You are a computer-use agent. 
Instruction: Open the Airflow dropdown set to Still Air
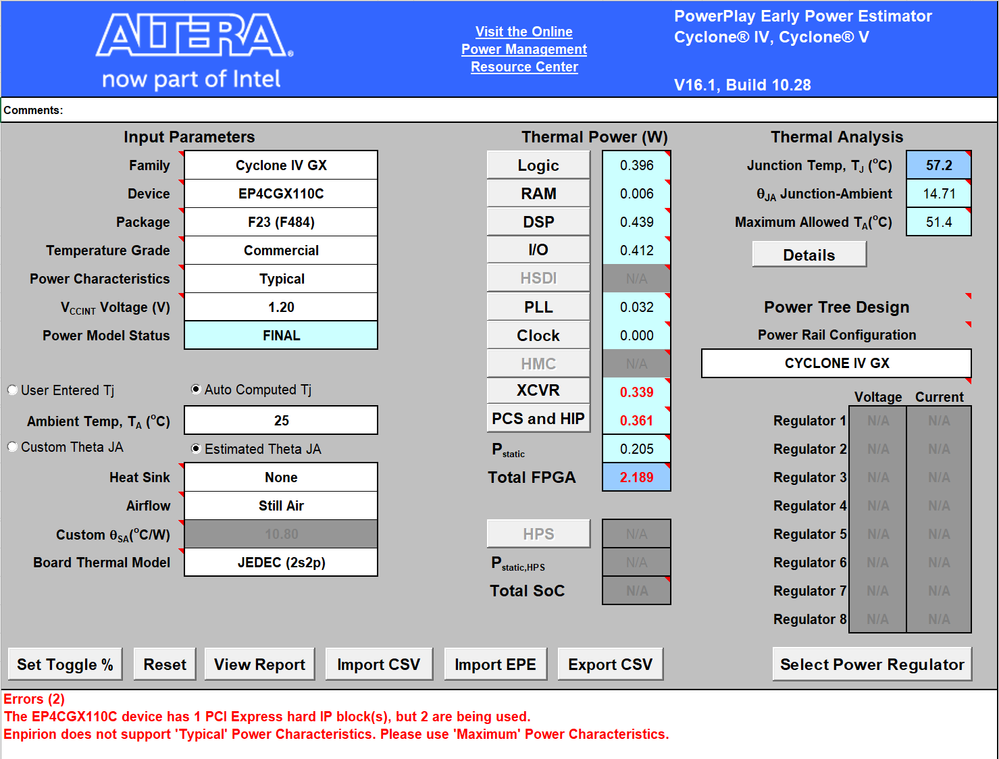click(x=281, y=505)
